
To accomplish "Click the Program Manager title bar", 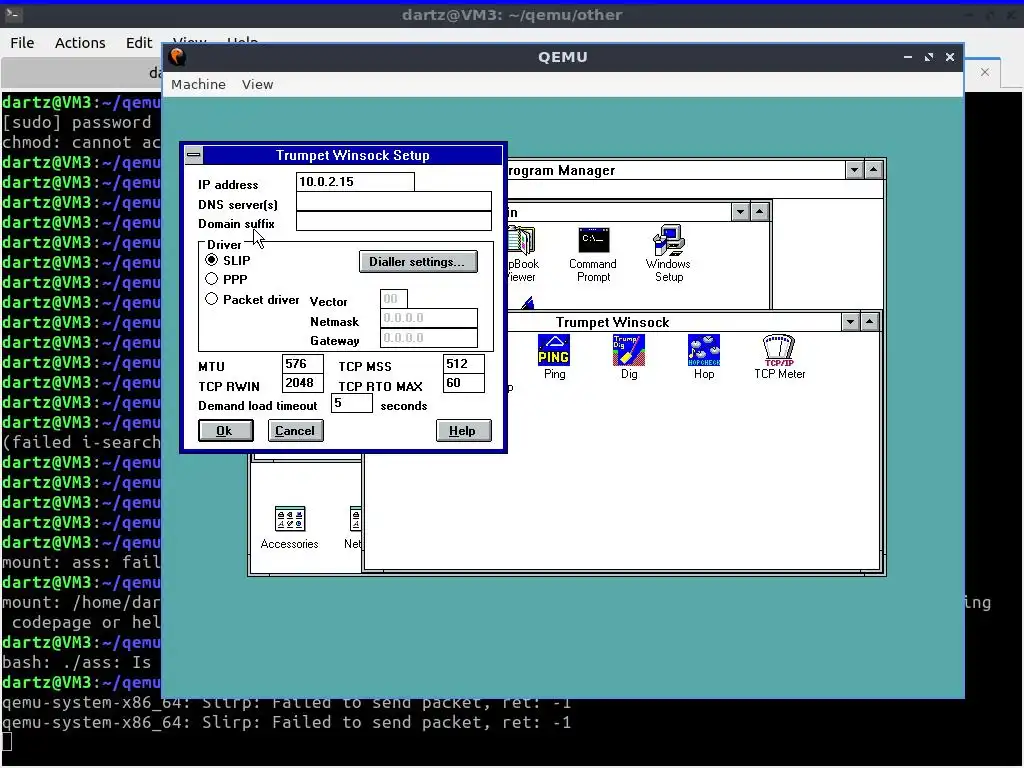I will tap(675, 170).
